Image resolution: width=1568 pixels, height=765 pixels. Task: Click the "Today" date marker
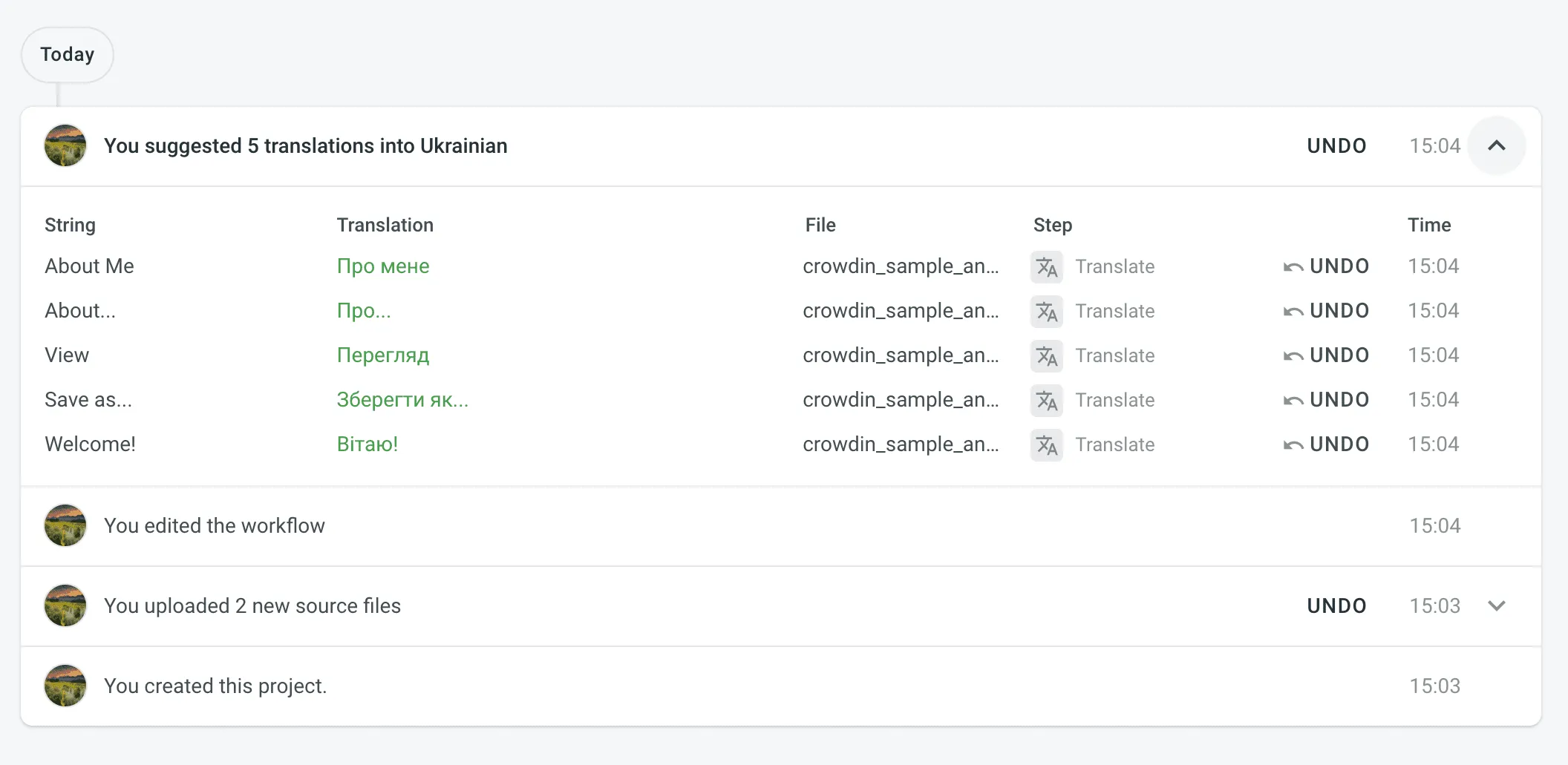[x=68, y=54]
